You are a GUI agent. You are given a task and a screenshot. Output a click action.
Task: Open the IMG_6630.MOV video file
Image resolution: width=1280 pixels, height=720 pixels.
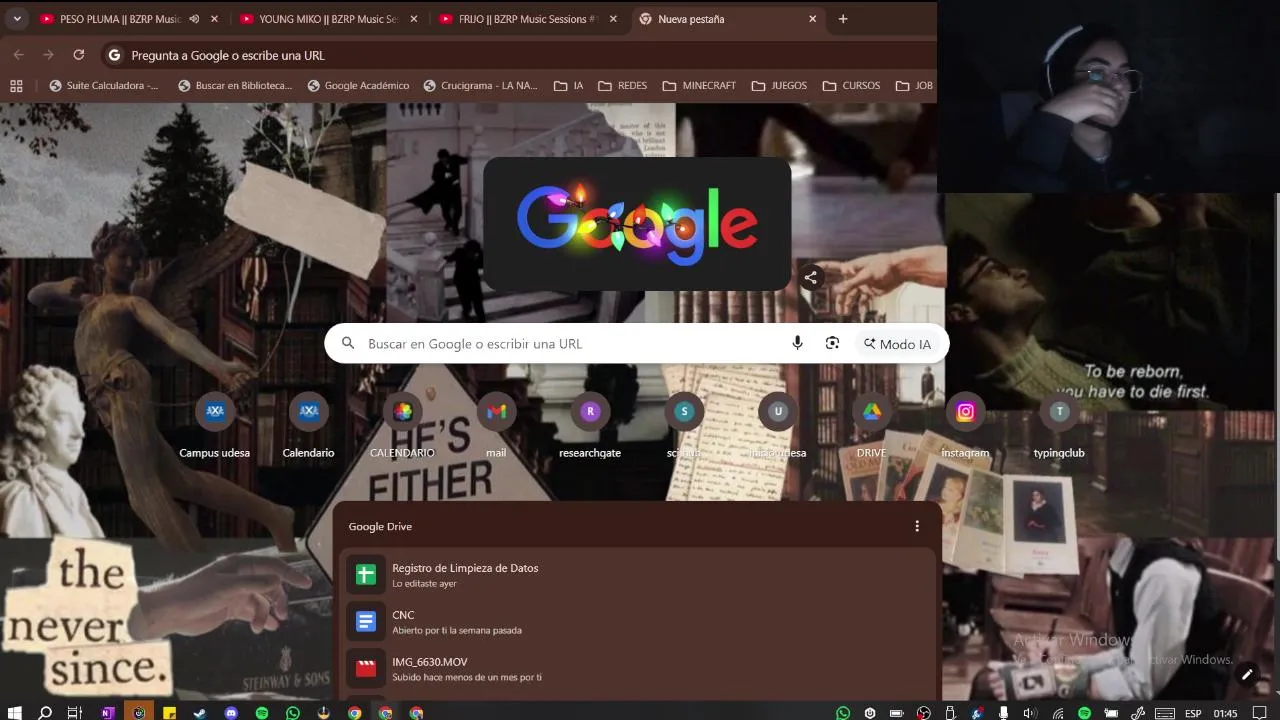click(x=638, y=668)
